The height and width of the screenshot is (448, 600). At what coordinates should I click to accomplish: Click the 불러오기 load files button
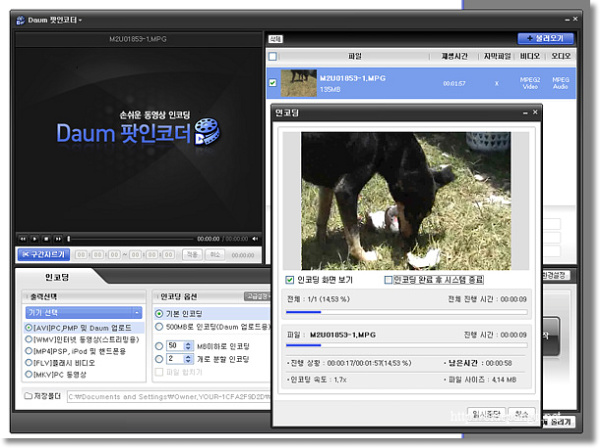point(546,38)
